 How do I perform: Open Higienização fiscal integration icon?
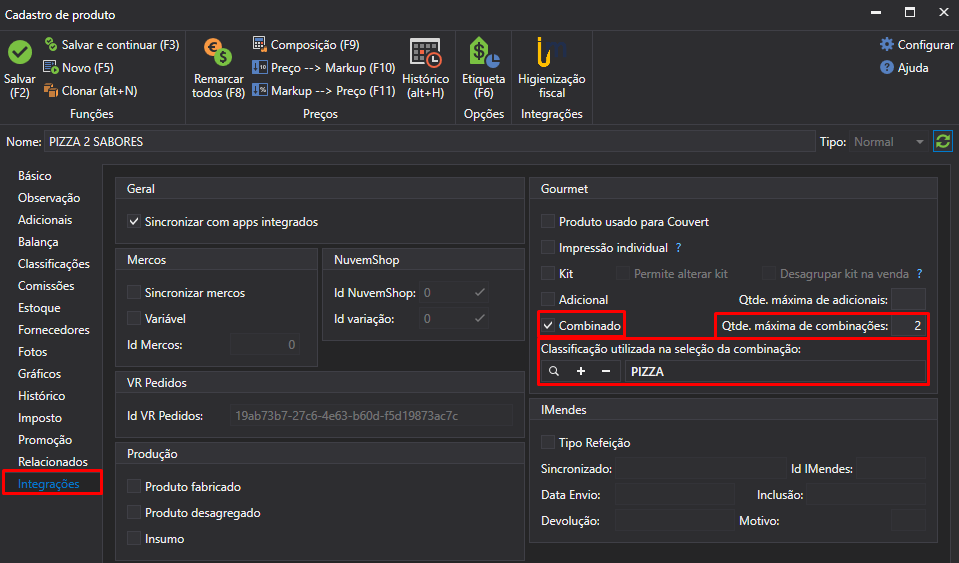point(551,53)
